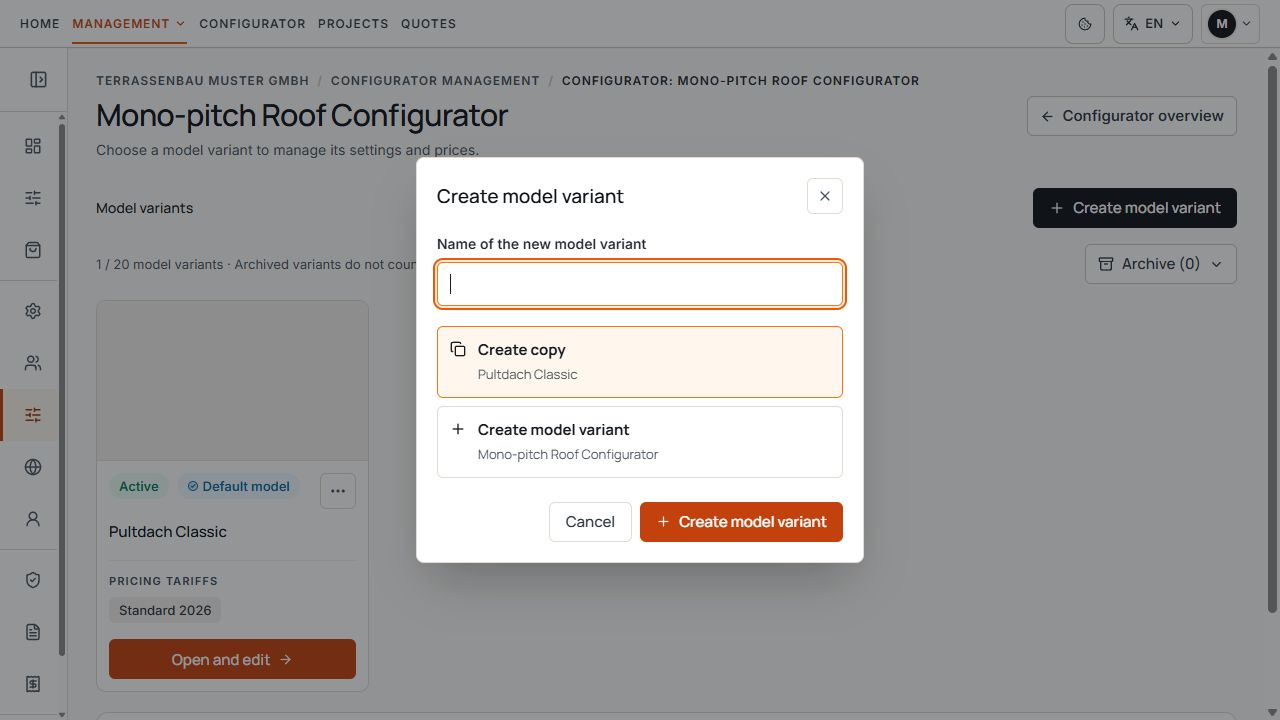Click black Create model variant page button

(x=1135, y=208)
